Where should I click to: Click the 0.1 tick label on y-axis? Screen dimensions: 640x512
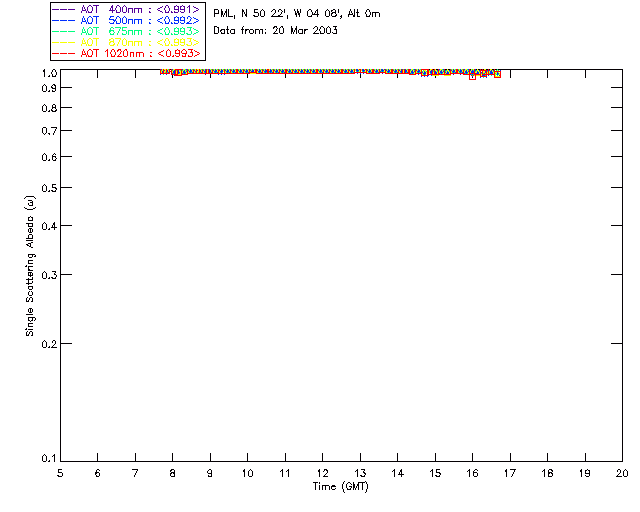click(49, 459)
